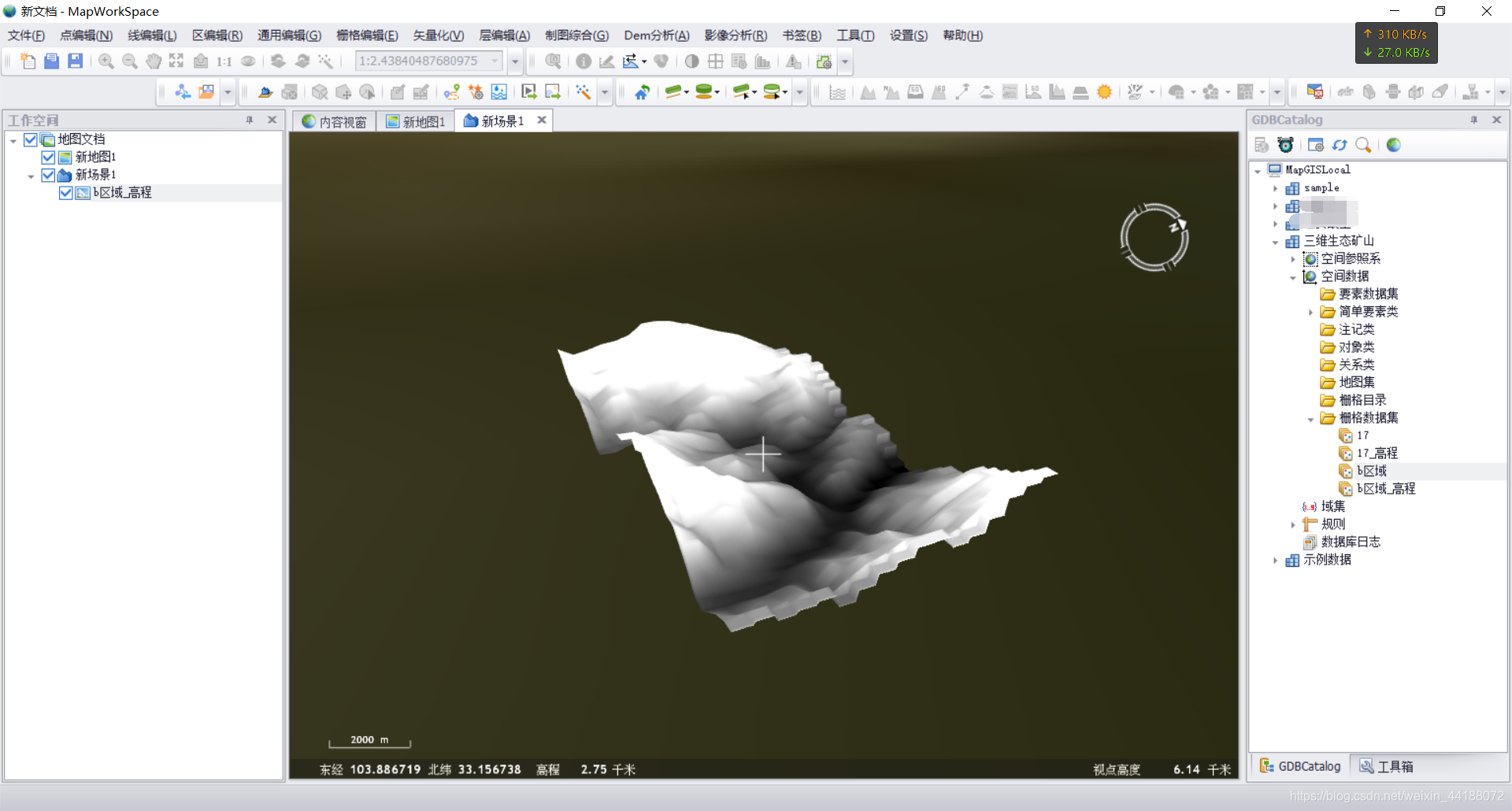
Task: Toggle the 地图文档 checkbox
Action: pos(31,139)
